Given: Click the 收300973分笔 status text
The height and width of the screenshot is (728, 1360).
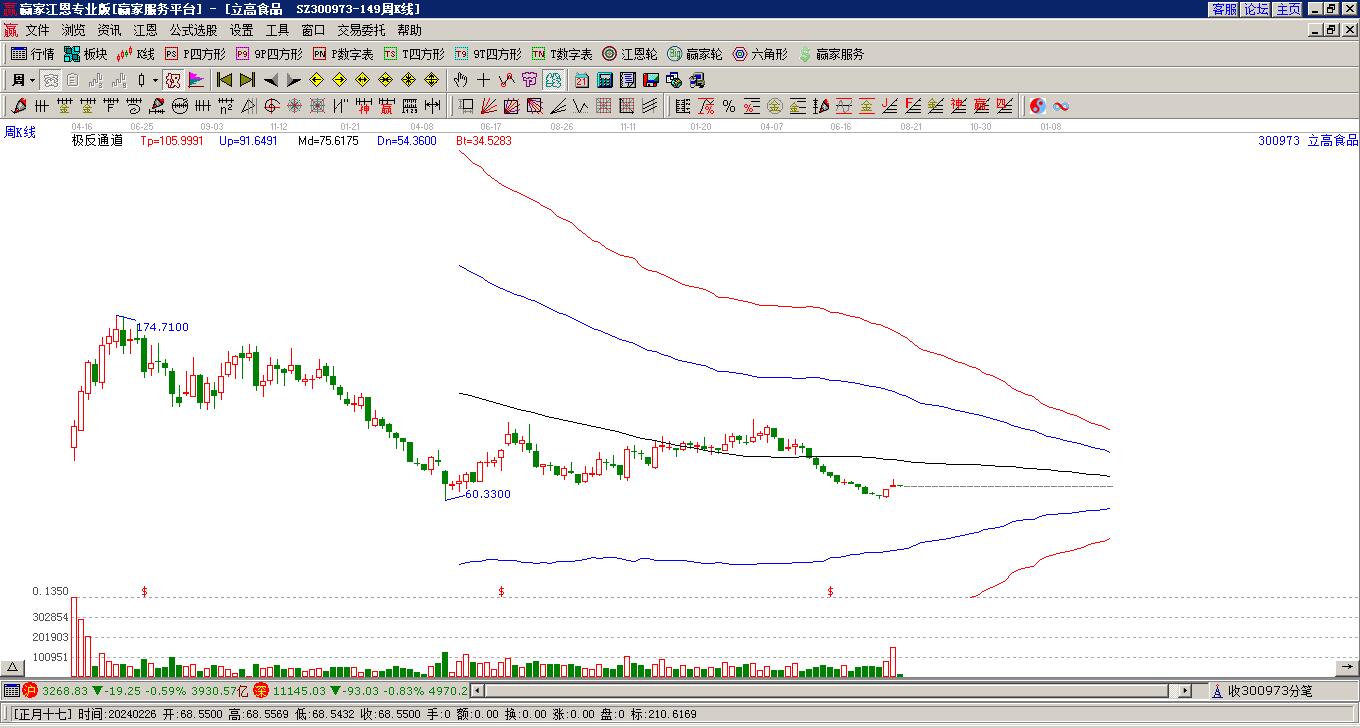Looking at the screenshot, I should 1270,690.
